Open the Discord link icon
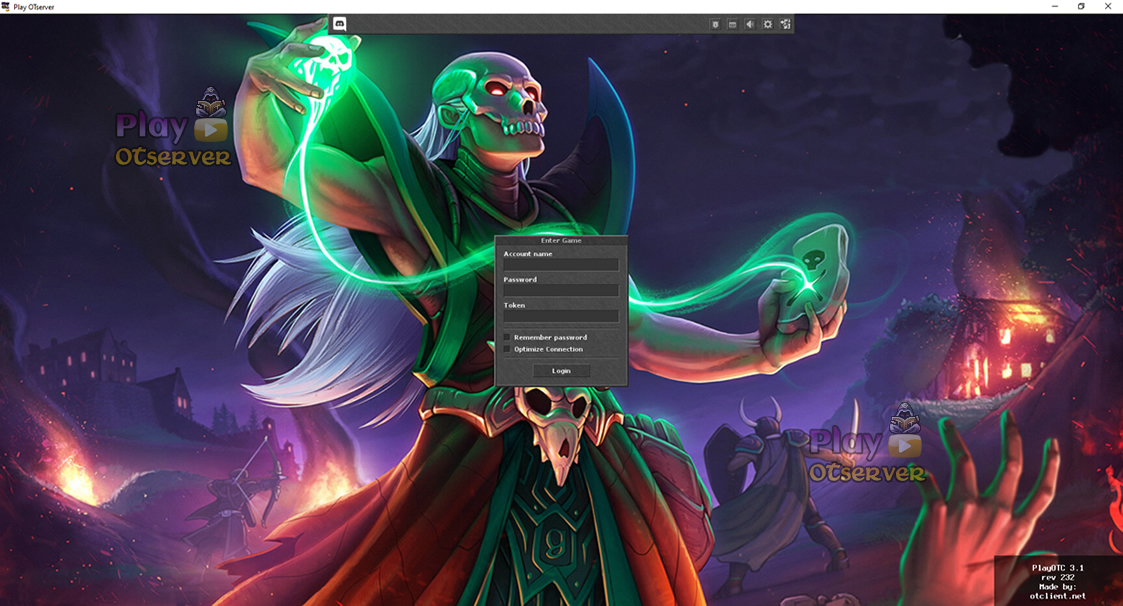This screenshot has height=606, width=1123. (339, 24)
